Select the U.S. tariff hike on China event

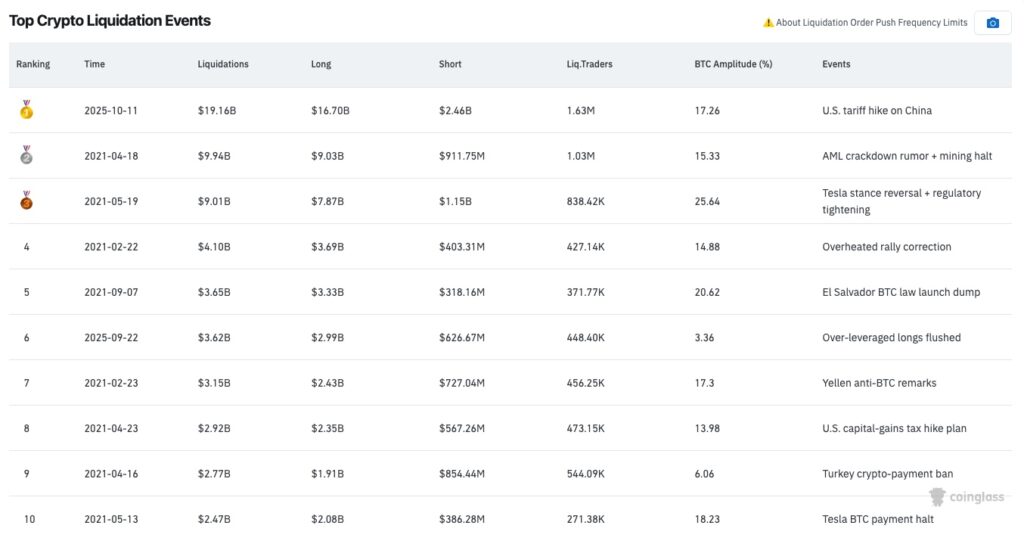(x=876, y=110)
